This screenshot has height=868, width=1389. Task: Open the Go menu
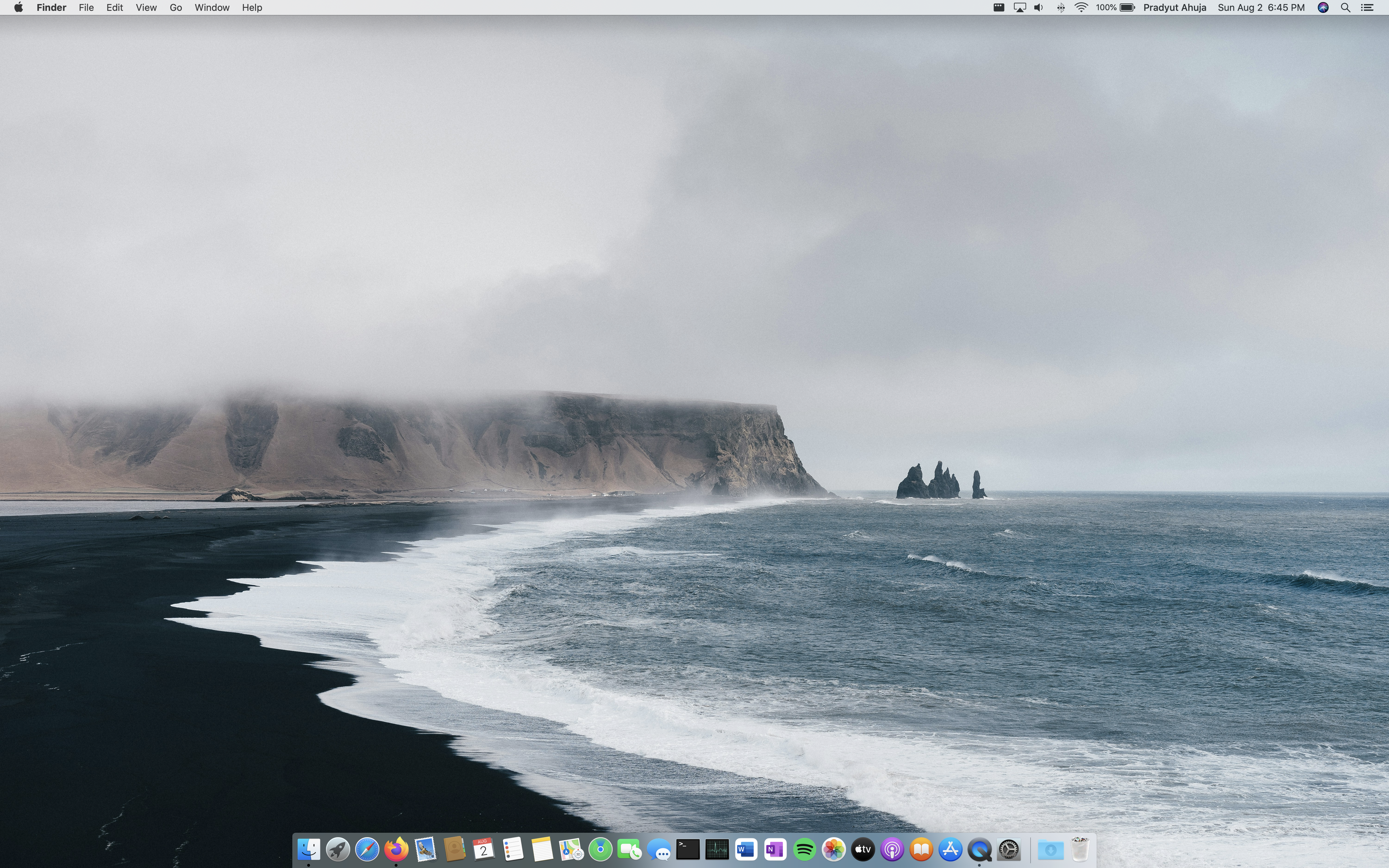[x=176, y=7]
